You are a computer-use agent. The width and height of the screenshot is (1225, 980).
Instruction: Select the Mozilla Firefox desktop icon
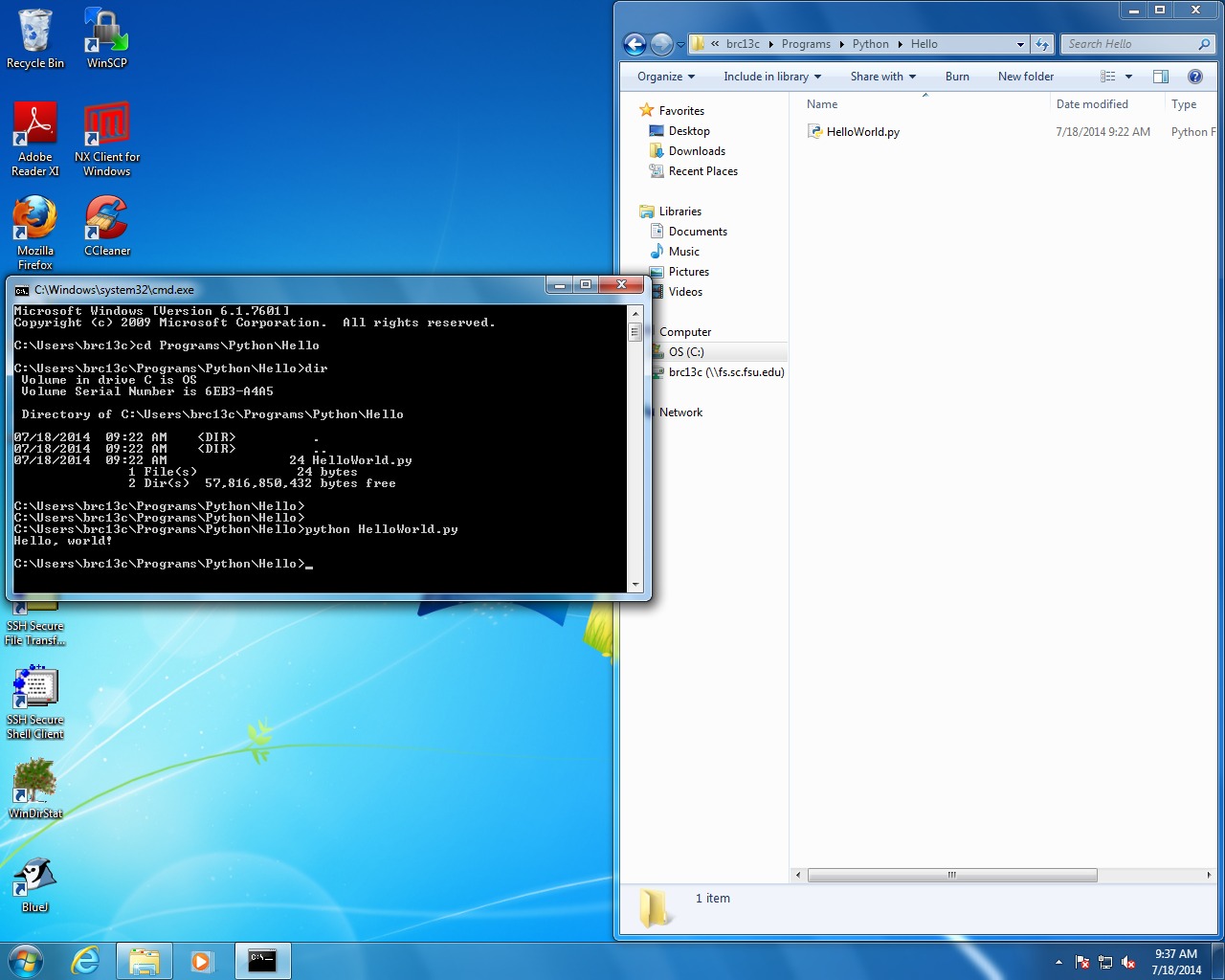(35, 234)
